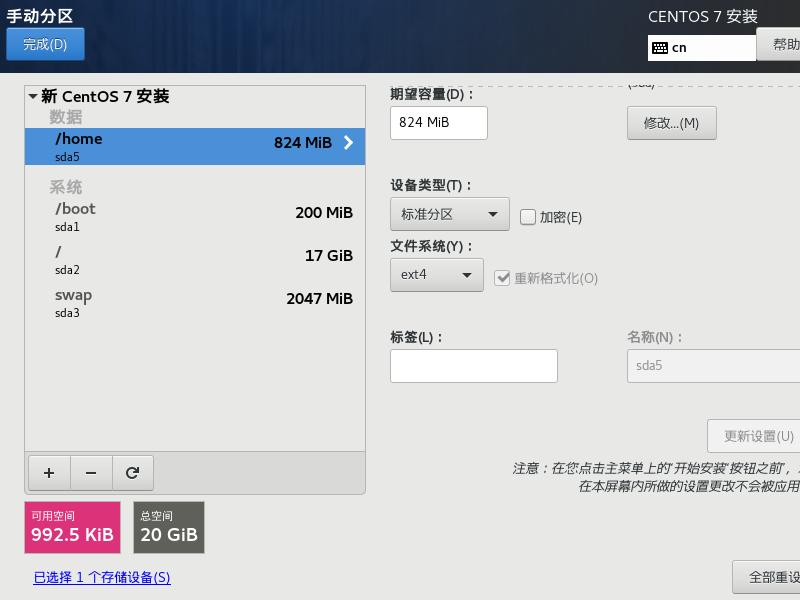Open the 设备类型 standard partition dropdown
The width and height of the screenshot is (800, 600).
pos(449,214)
